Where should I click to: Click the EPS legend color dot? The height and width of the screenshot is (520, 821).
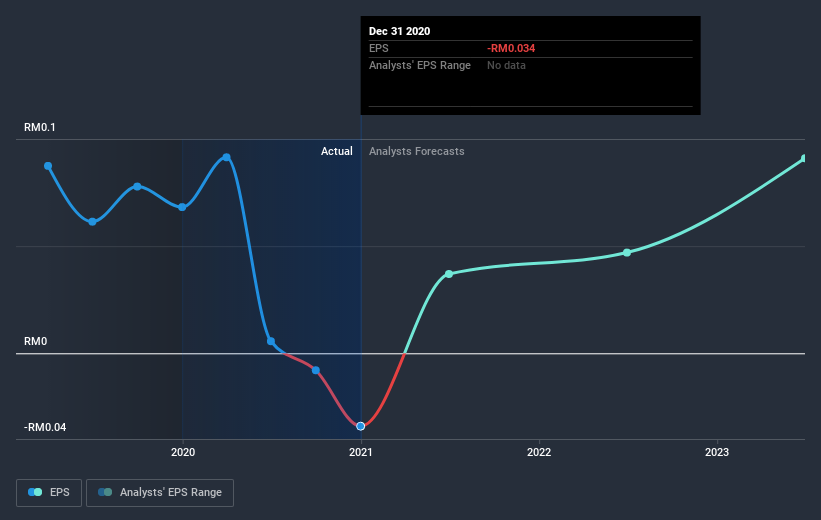pos(35,492)
